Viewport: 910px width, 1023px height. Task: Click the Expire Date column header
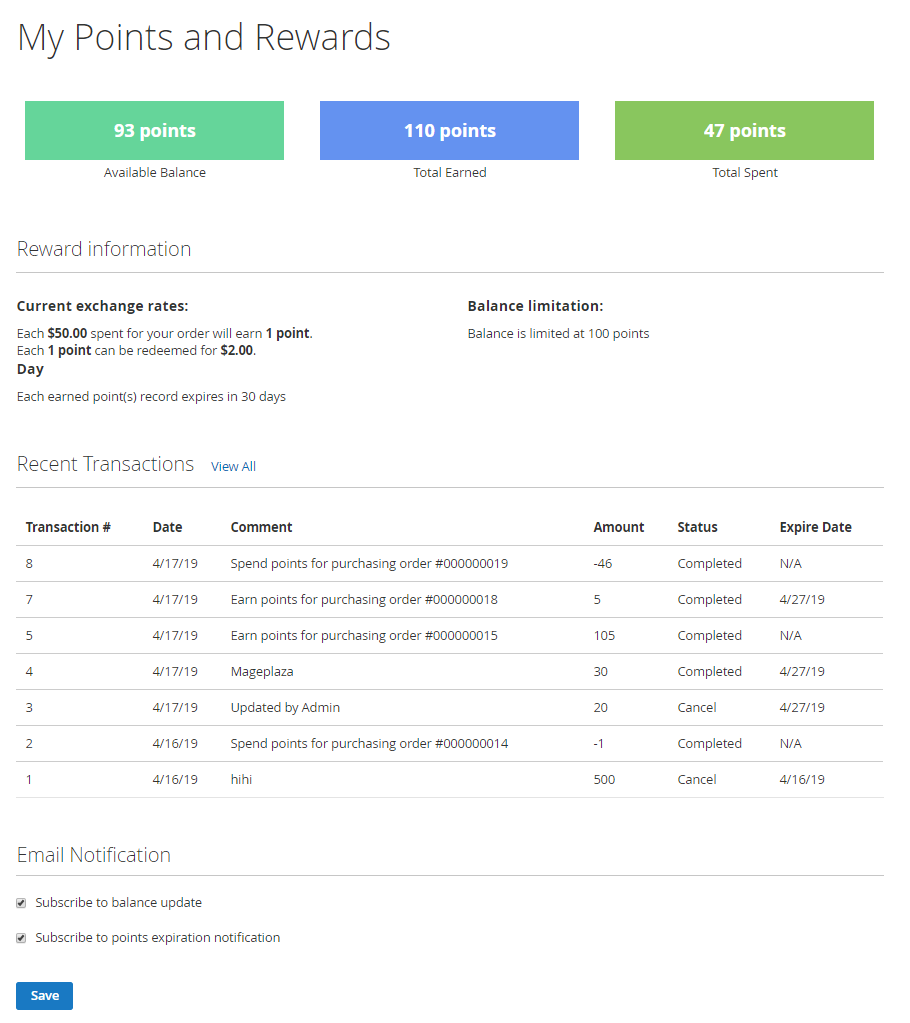click(x=815, y=527)
